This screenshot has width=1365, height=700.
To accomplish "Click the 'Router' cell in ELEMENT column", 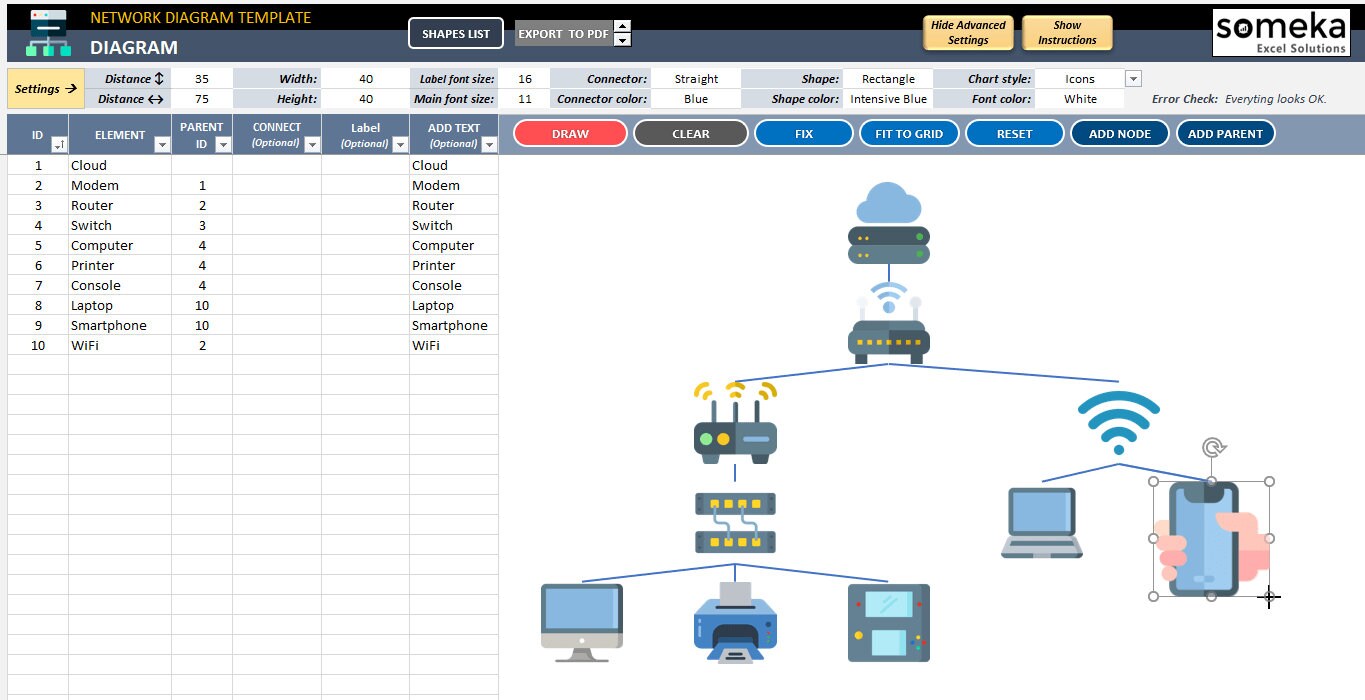I will [x=120, y=205].
